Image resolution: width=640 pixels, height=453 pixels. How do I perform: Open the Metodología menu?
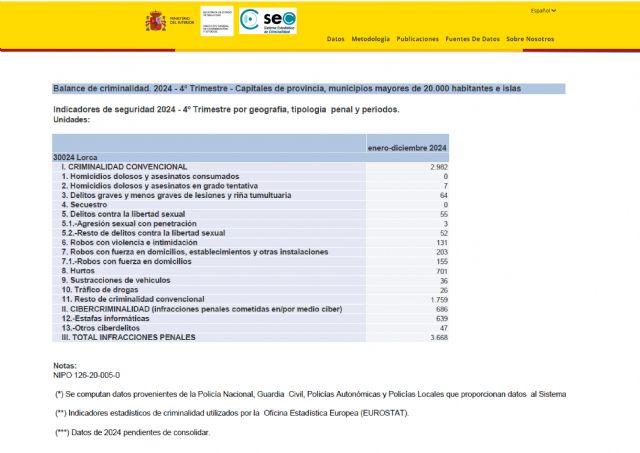(x=370, y=39)
